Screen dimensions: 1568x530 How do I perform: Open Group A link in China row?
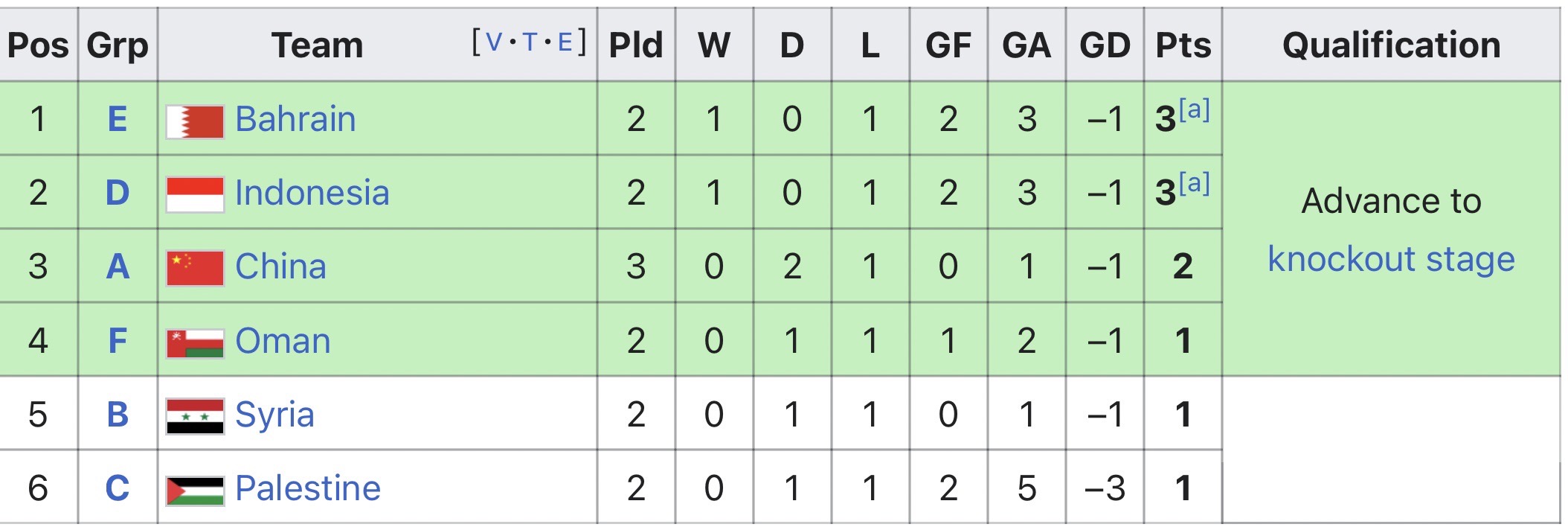118,266
